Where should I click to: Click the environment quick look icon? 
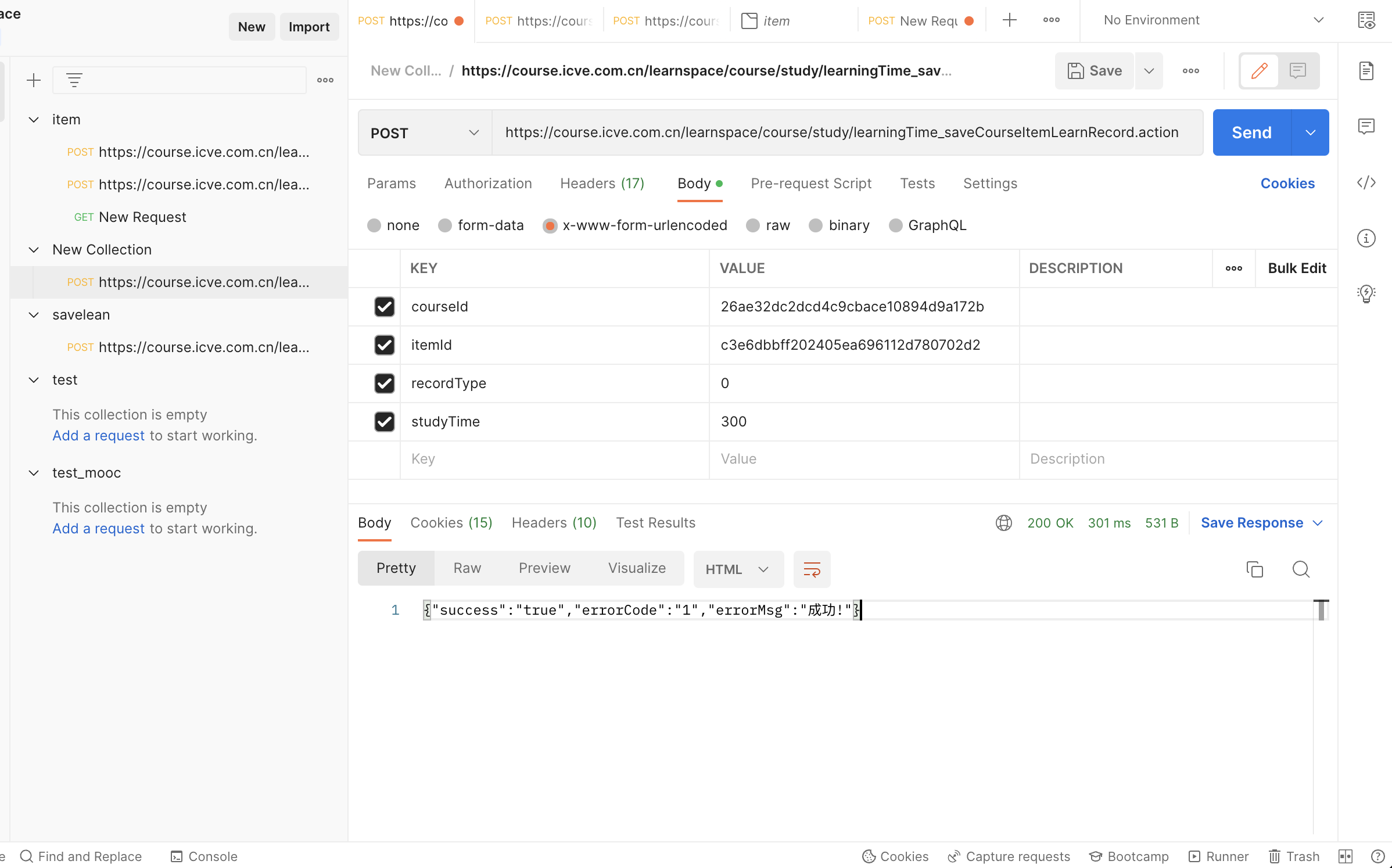1366,21
